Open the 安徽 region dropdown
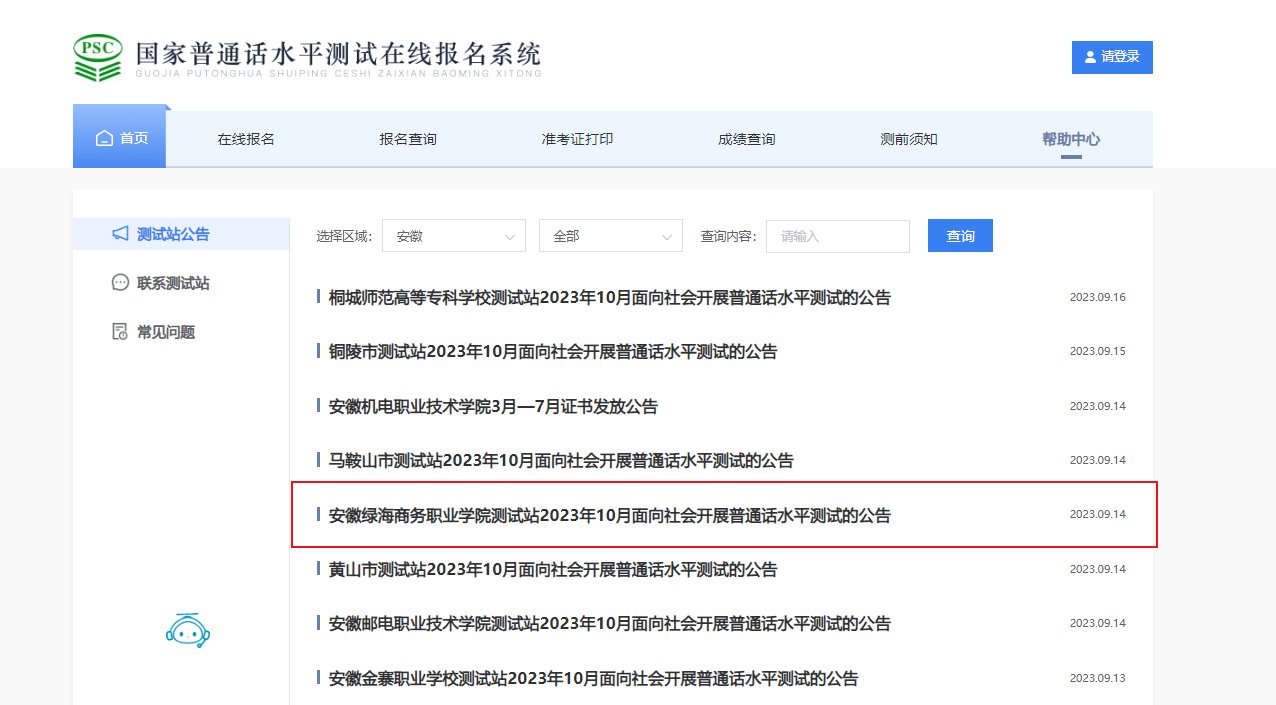Viewport: 1276px width, 705px height. tap(452, 236)
